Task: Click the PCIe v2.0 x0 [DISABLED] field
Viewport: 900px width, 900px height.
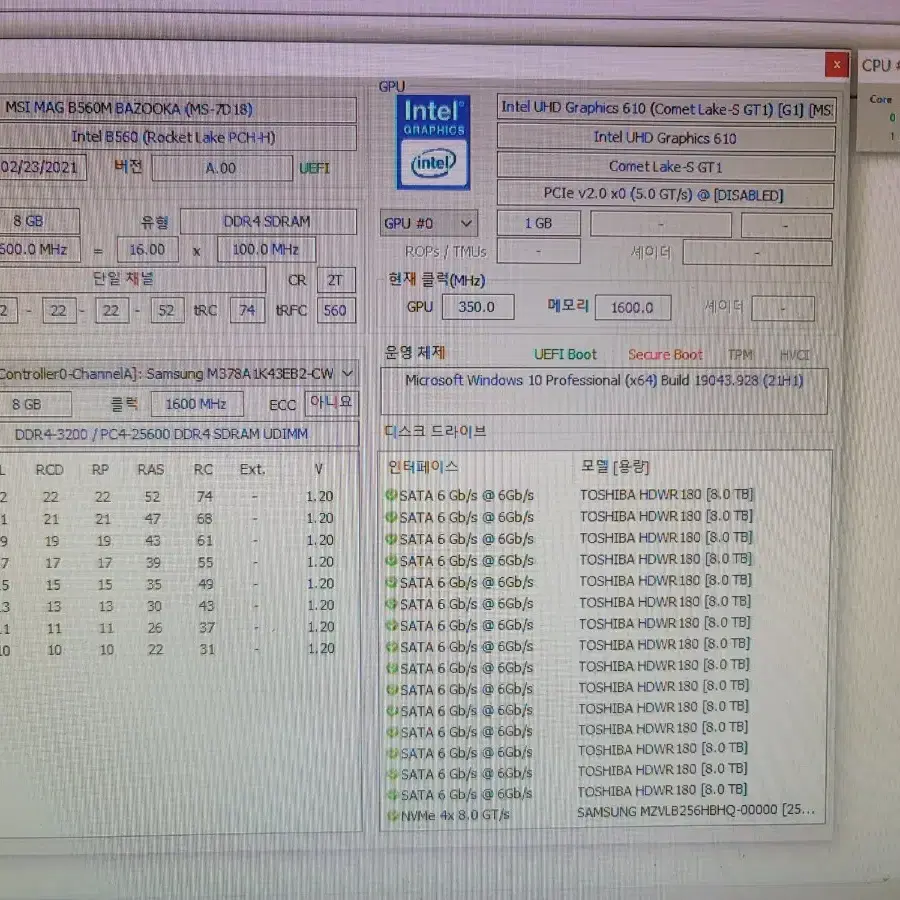Action: click(665, 195)
